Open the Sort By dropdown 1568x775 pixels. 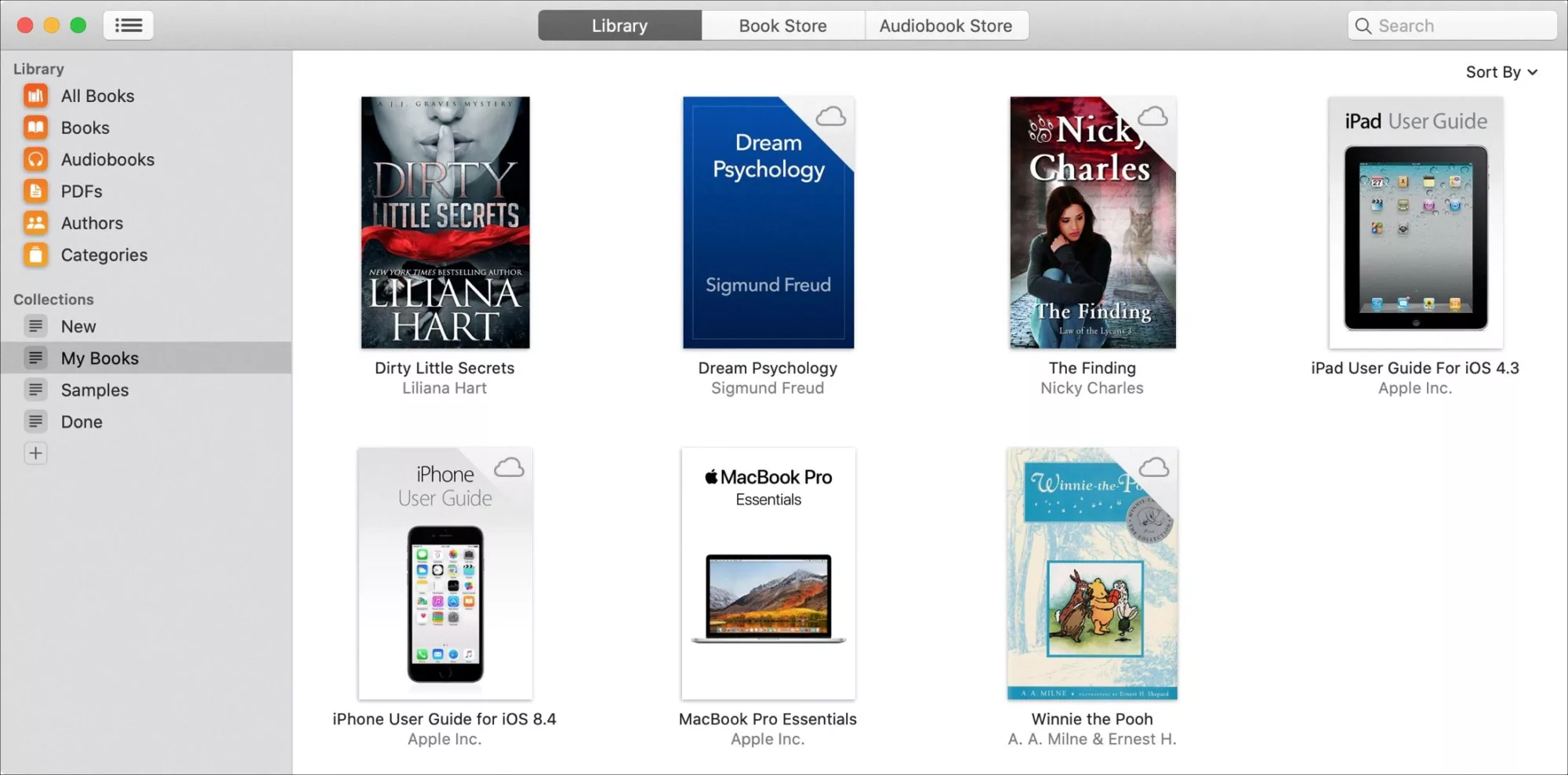1501,71
